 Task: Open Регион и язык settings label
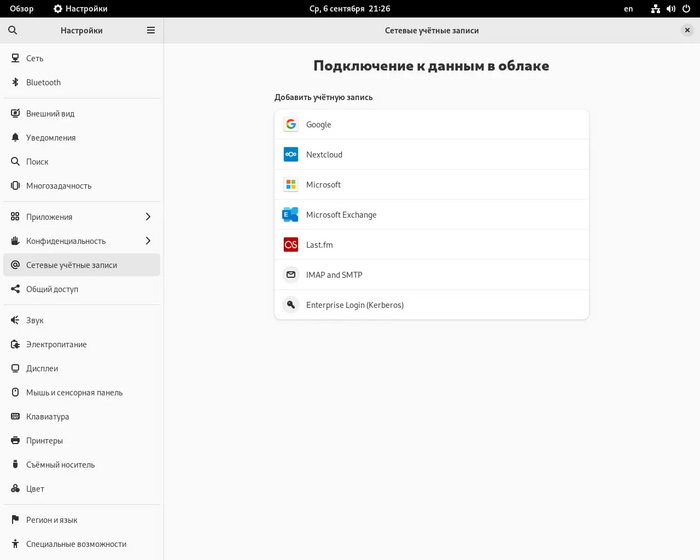[52, 520]
